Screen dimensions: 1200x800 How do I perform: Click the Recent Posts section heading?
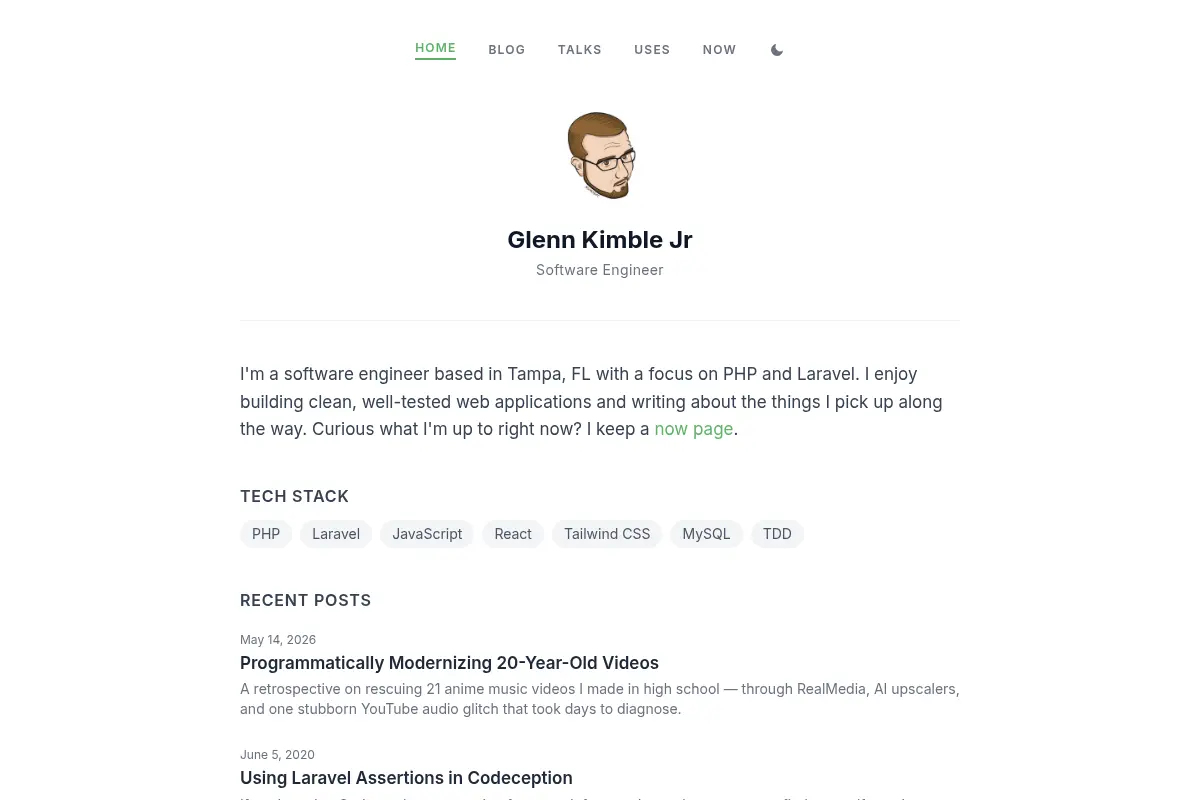tap(306, 600)
